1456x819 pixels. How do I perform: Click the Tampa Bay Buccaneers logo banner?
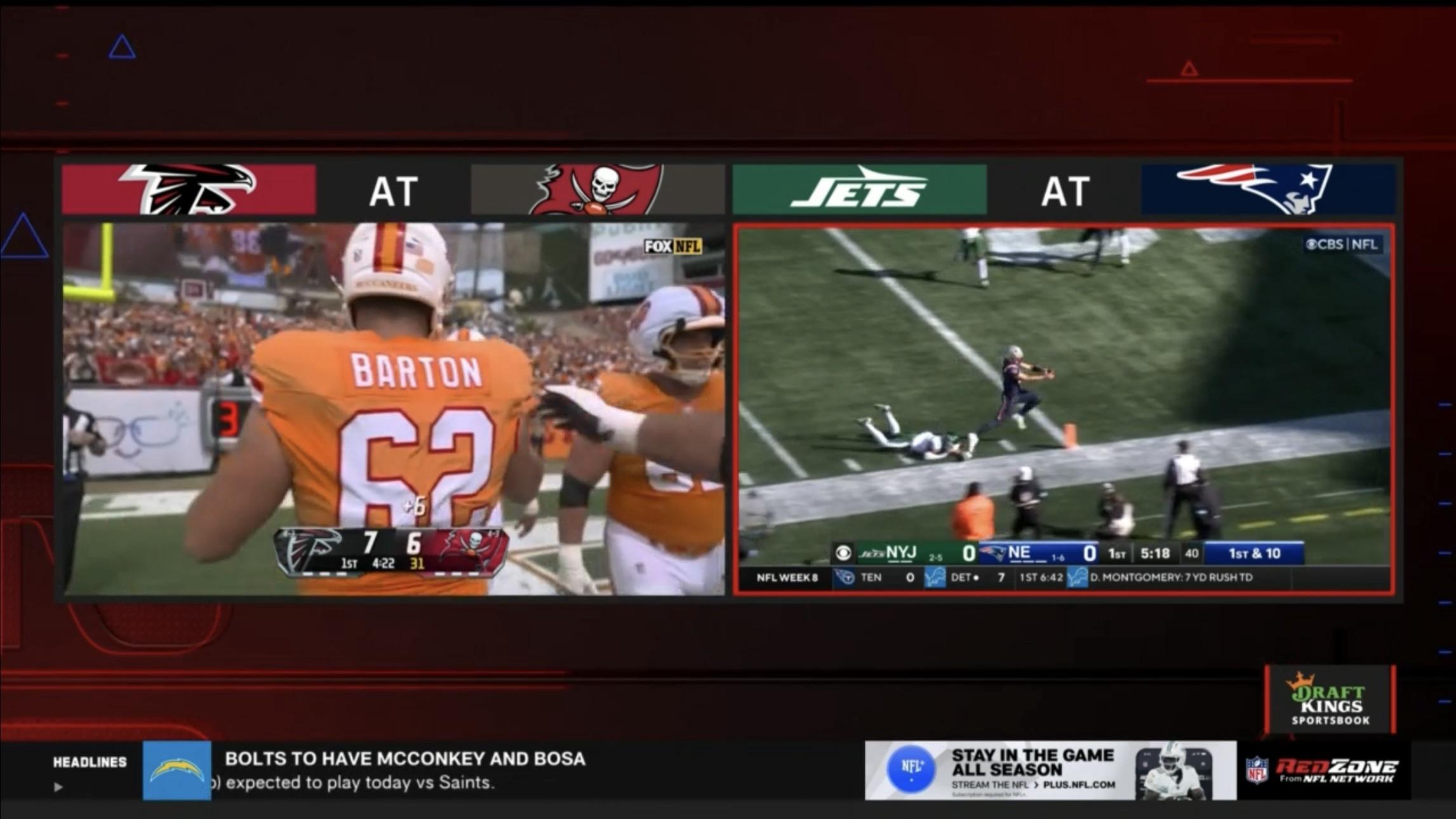(x=598, y=189)
